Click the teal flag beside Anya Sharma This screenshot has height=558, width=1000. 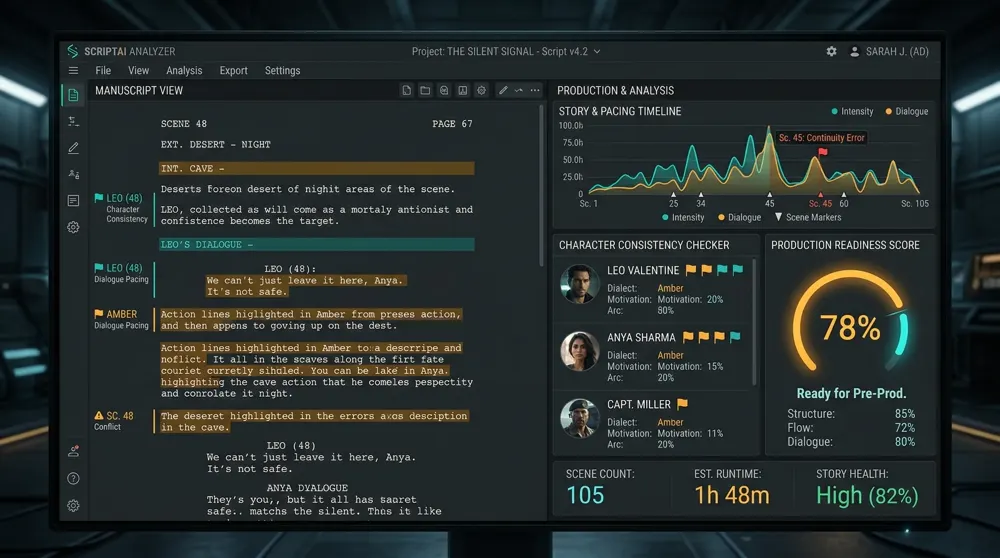click(x=735, y=337)
